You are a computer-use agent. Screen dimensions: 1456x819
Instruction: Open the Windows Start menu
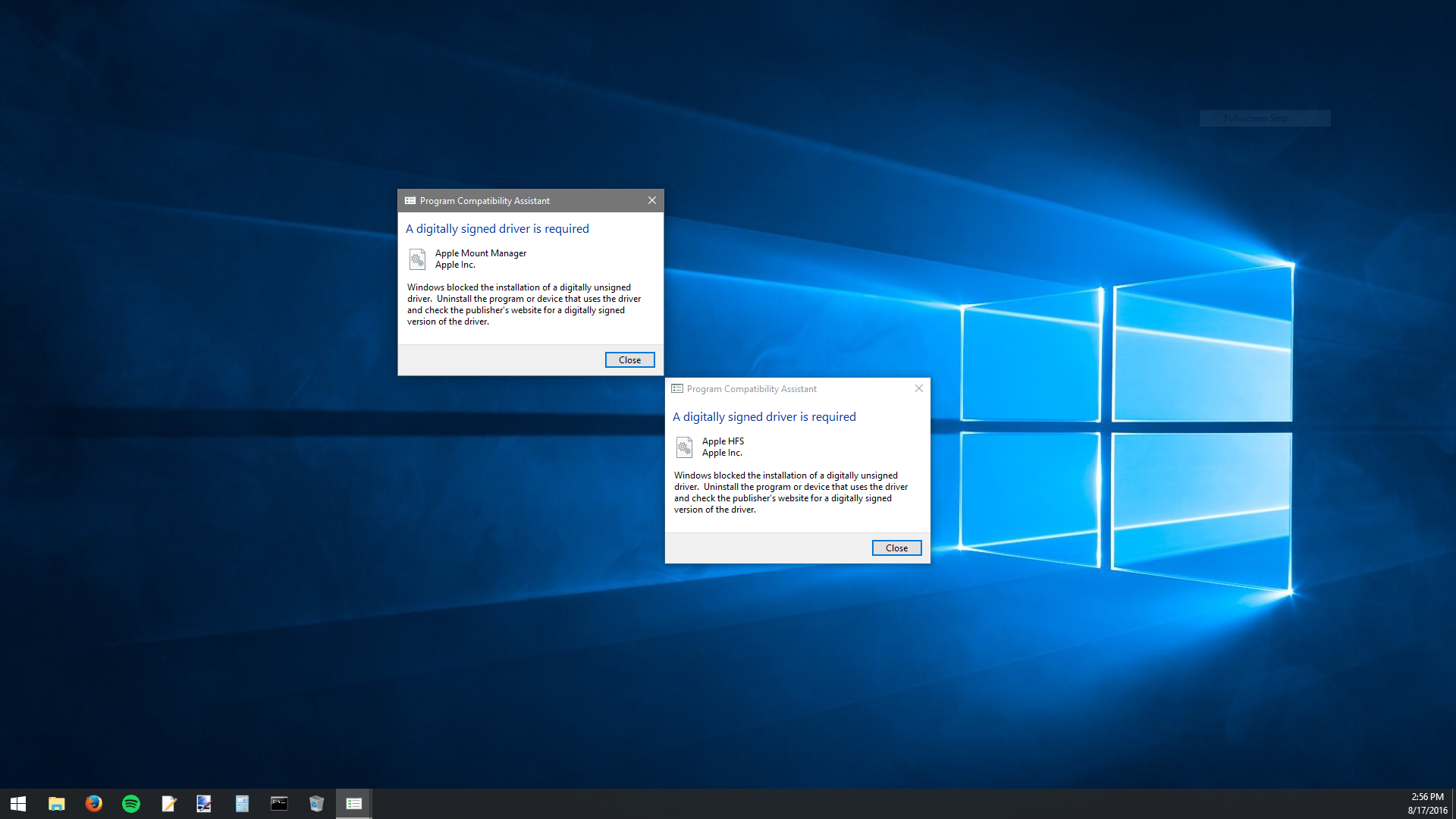tap(18, 803)
